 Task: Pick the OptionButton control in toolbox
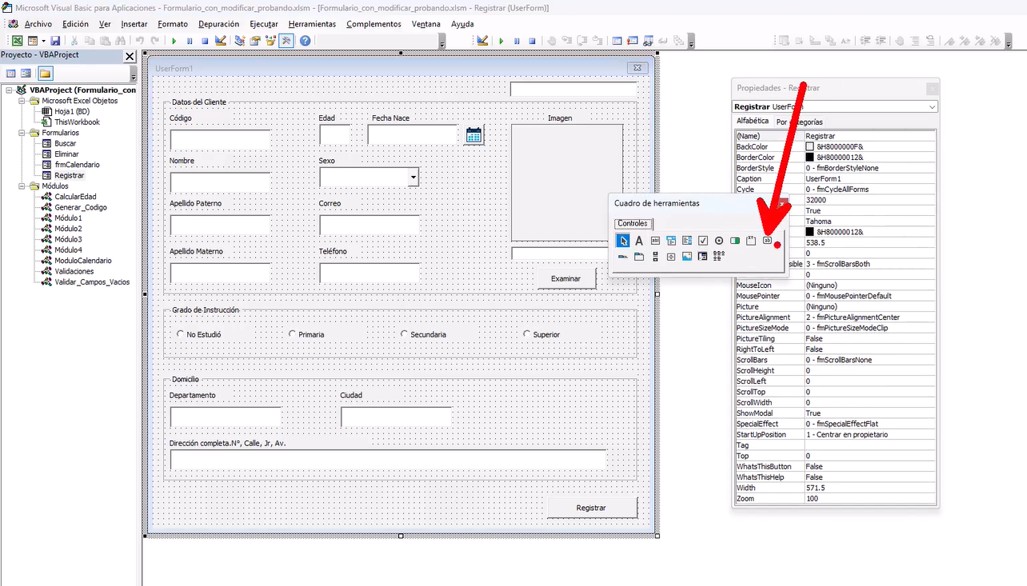(x=719, y=241)
